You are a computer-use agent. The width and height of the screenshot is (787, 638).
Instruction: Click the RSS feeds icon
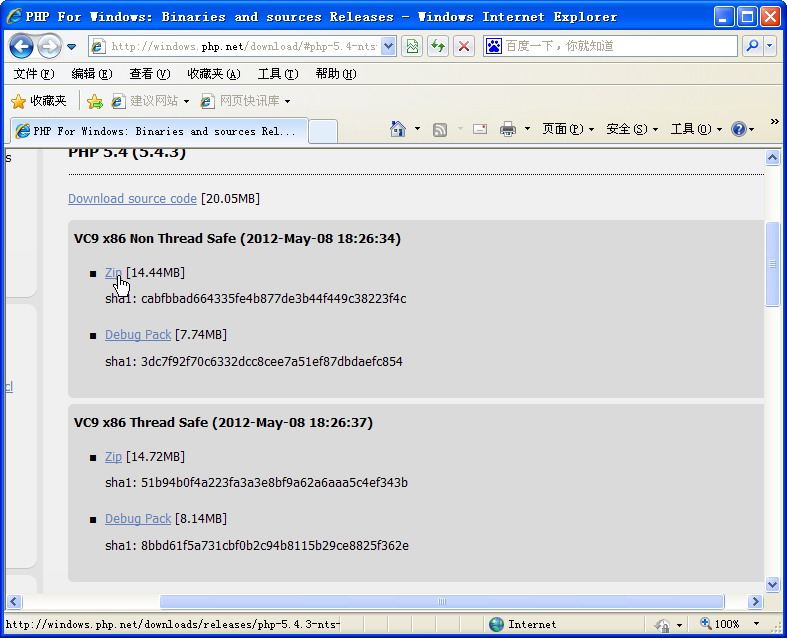click(x=440, y=130)
